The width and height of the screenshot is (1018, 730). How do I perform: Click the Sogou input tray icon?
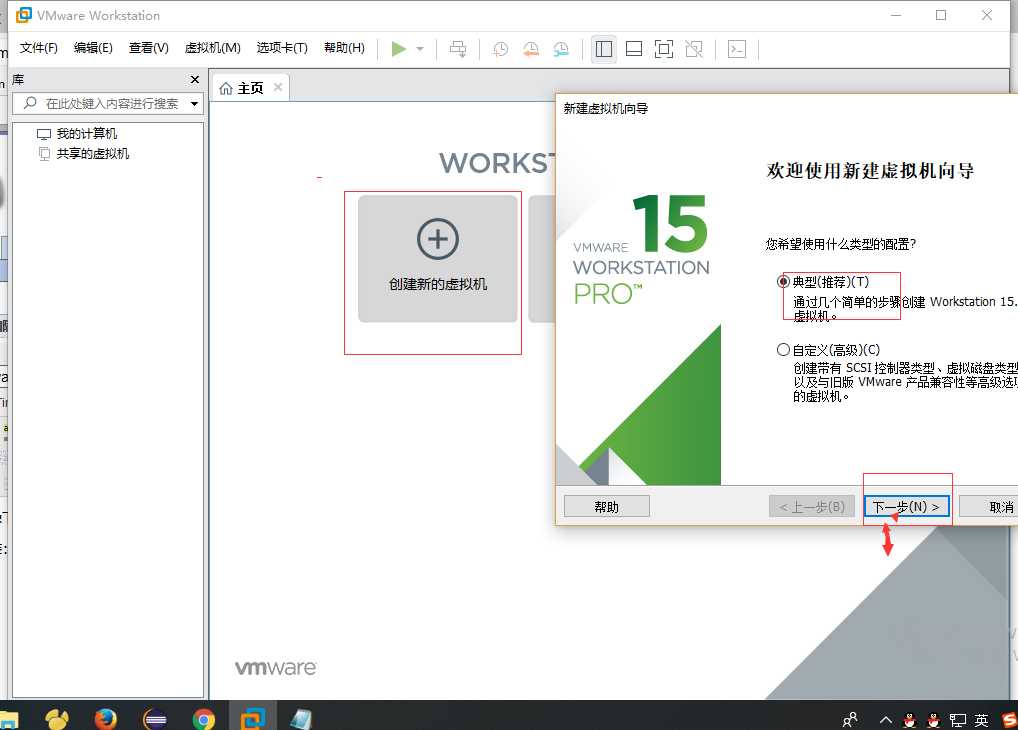pos(1009,719)
